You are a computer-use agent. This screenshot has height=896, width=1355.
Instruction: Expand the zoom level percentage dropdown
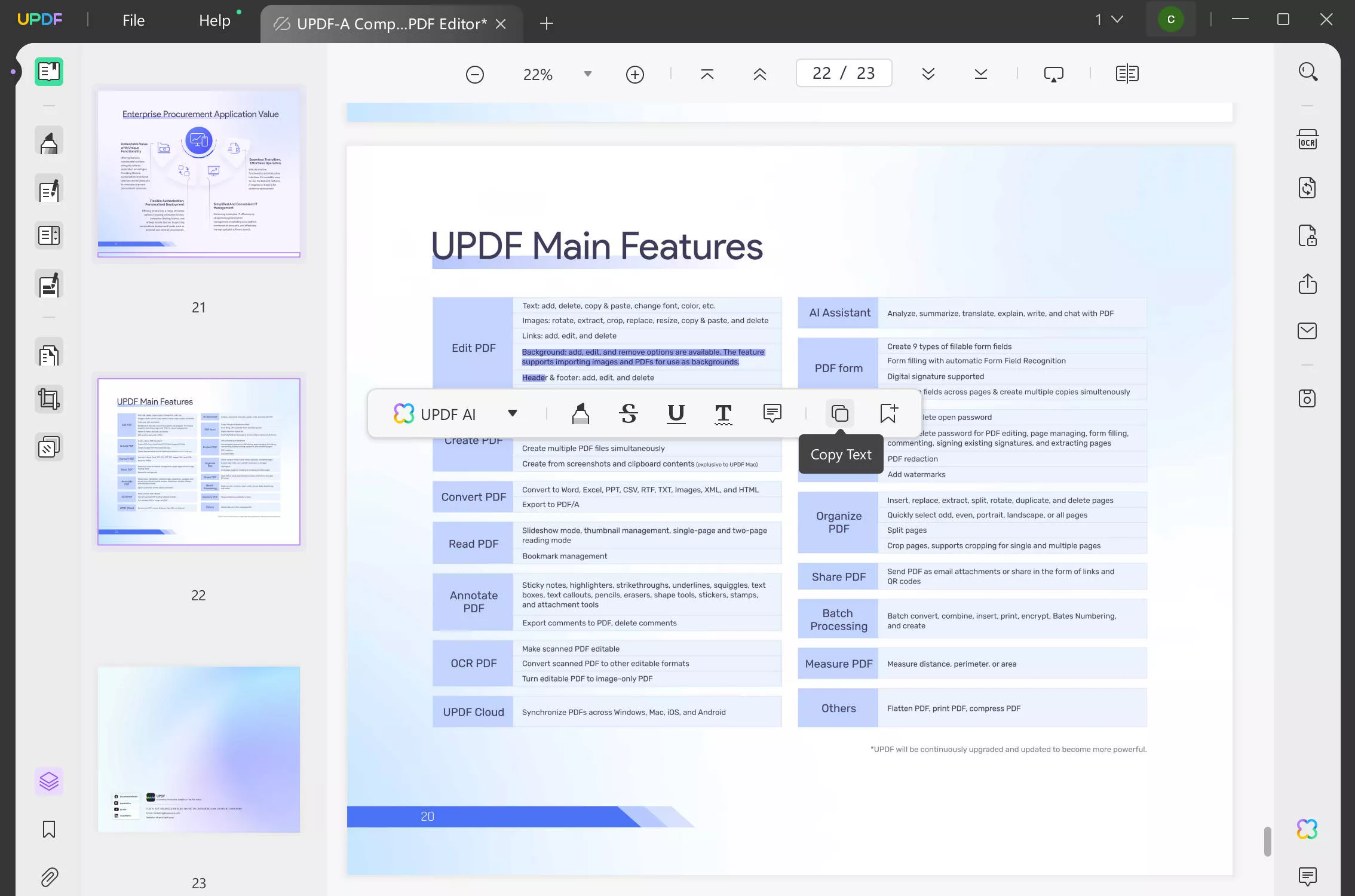[x=587, y=74]
